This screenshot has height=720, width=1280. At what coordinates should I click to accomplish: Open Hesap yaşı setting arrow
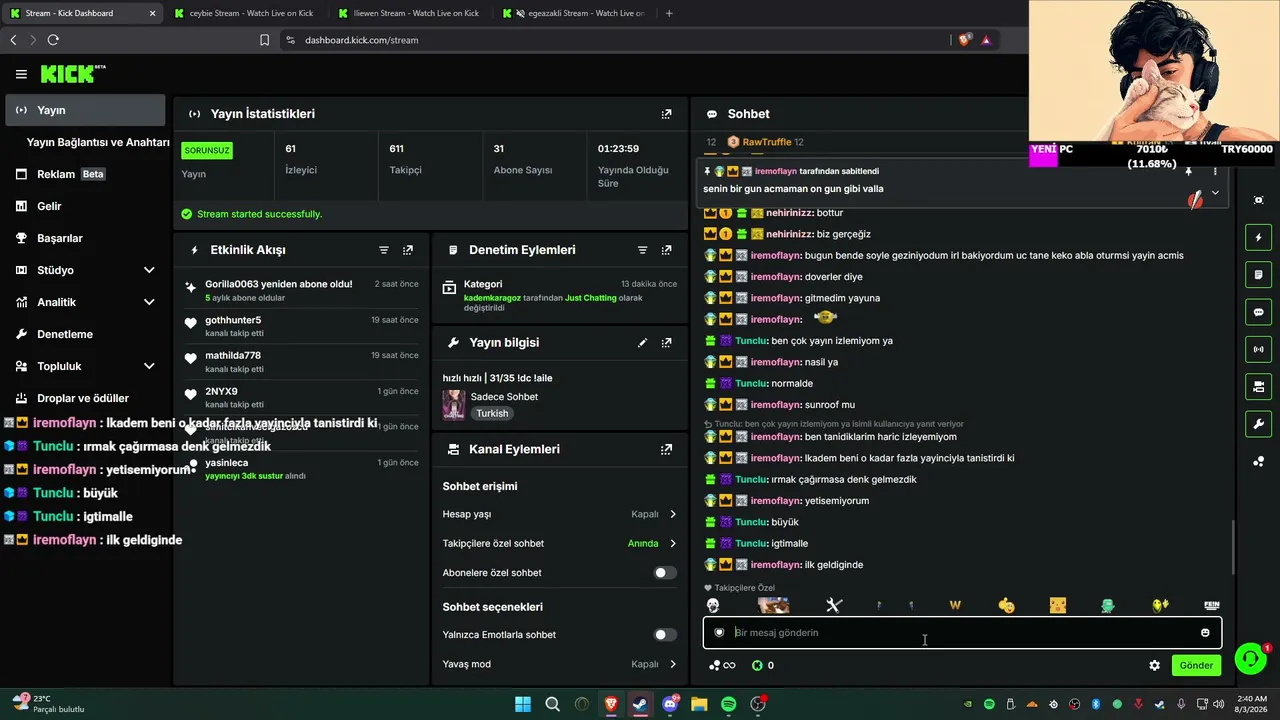pyautogui.click(x=672, y=514)
